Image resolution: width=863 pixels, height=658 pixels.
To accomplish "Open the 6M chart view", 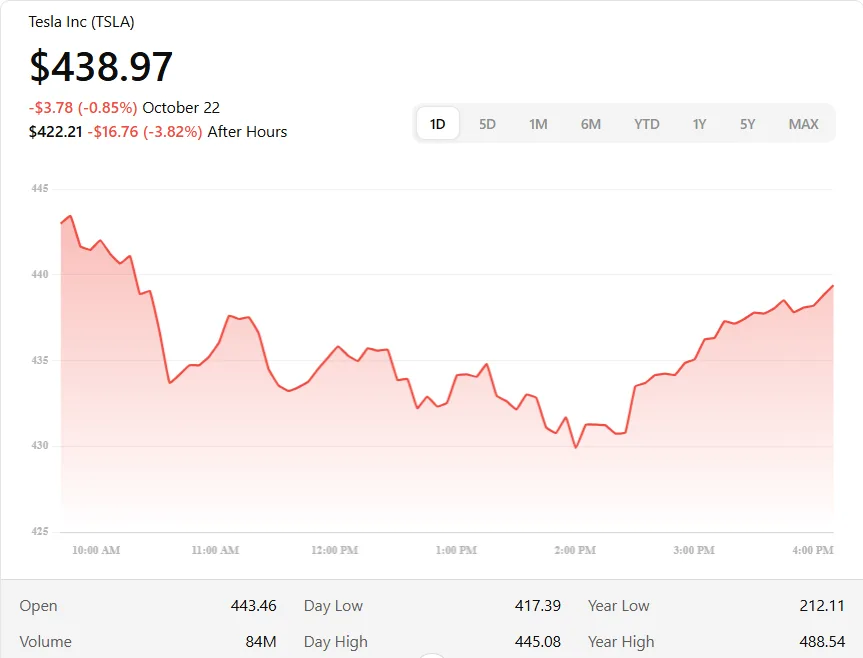I will pyautogui.click(x=591, y=124).
